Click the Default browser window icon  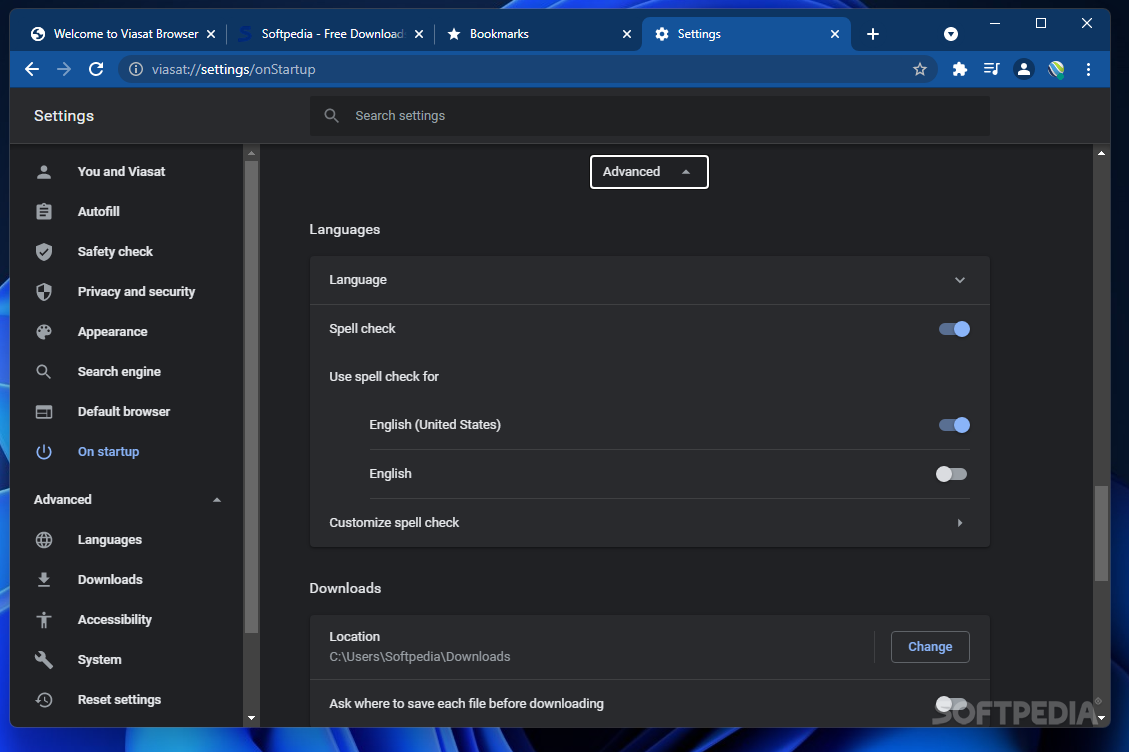tap(44, 411)
